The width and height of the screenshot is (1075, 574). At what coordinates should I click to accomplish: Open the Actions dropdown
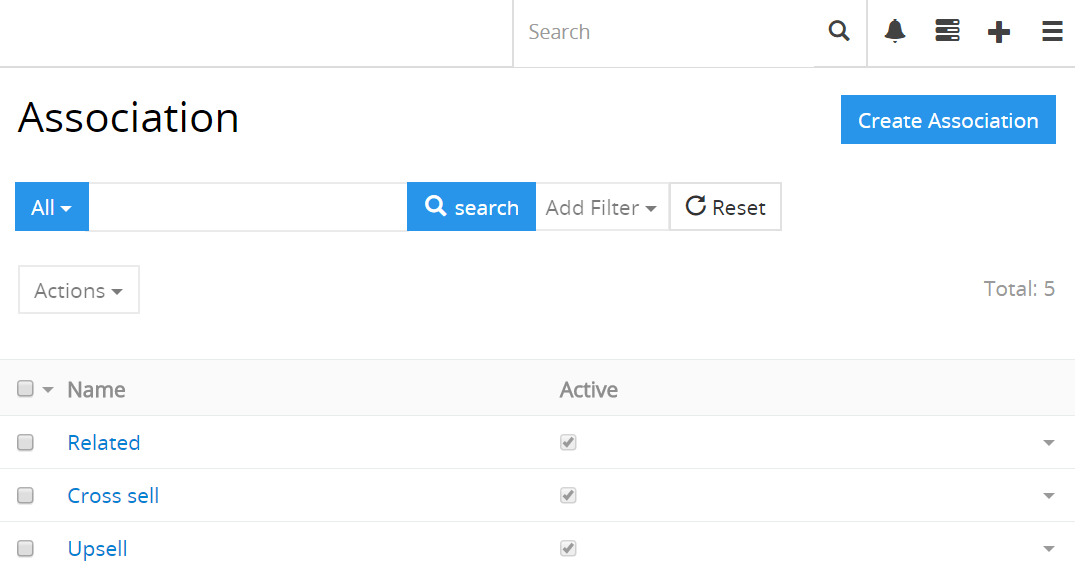point(78,290)
